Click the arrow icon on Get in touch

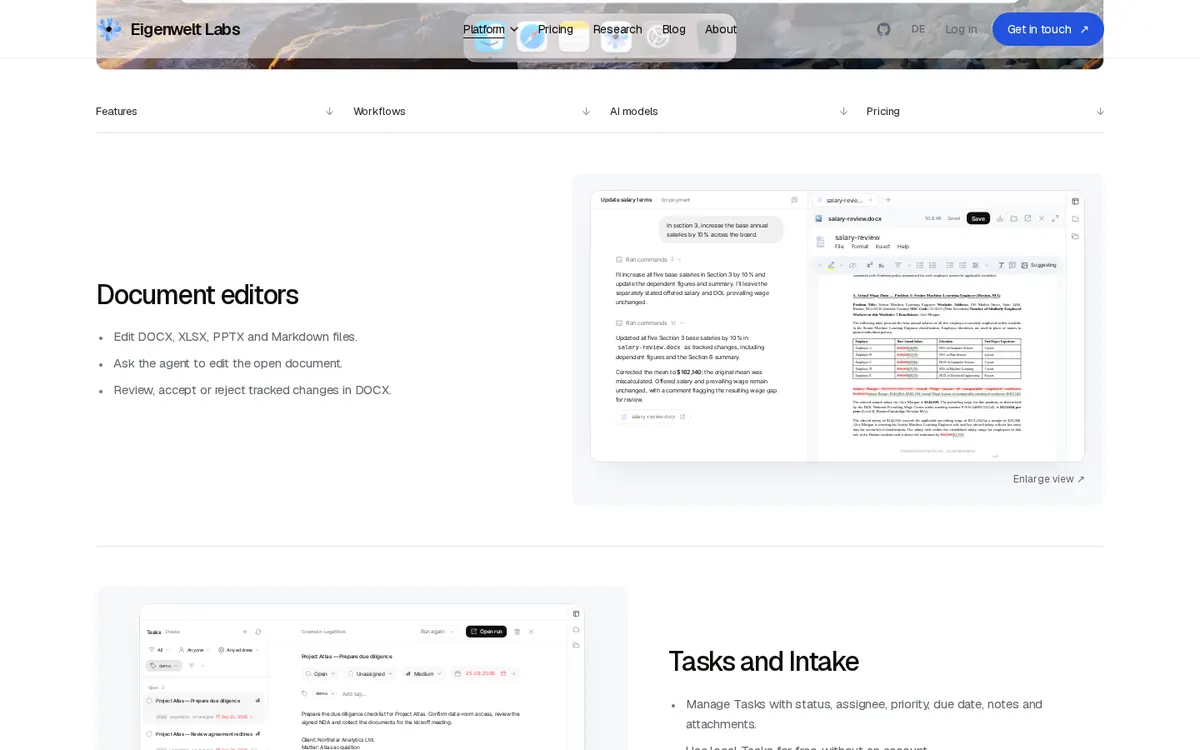tap(1084, 29)
